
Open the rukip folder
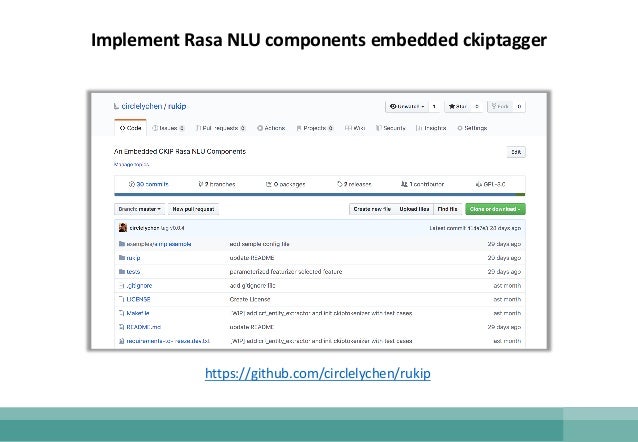133,258
